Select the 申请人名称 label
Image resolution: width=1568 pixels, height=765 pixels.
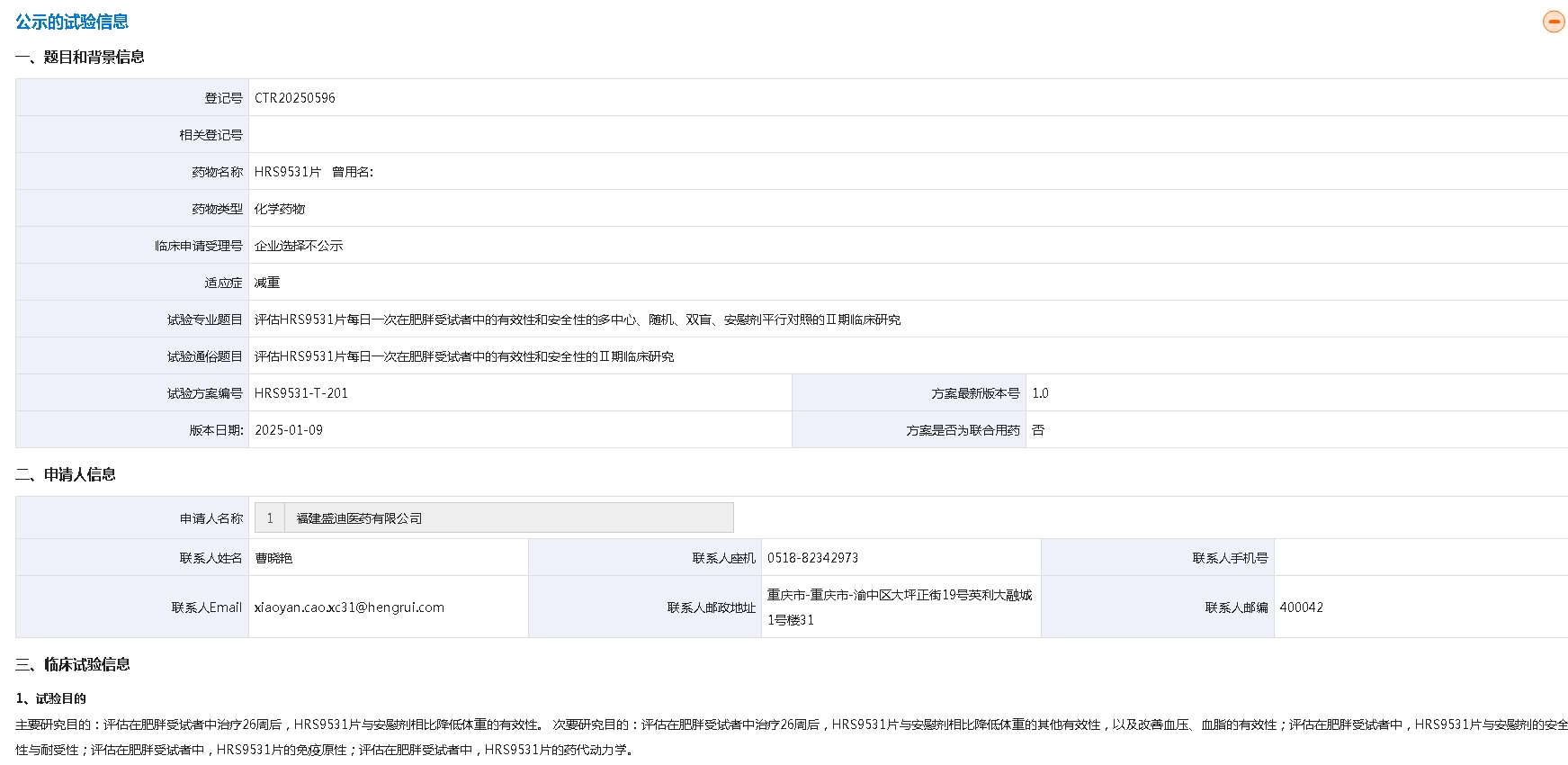(x=211, y=518)
